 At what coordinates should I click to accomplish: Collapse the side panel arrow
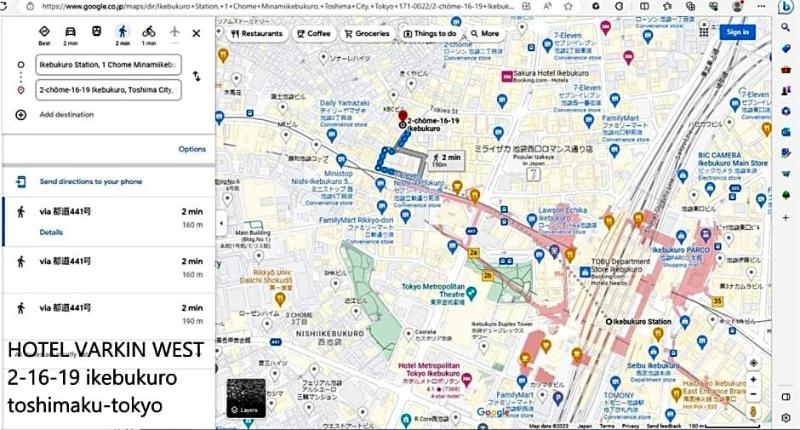[221, 223]
